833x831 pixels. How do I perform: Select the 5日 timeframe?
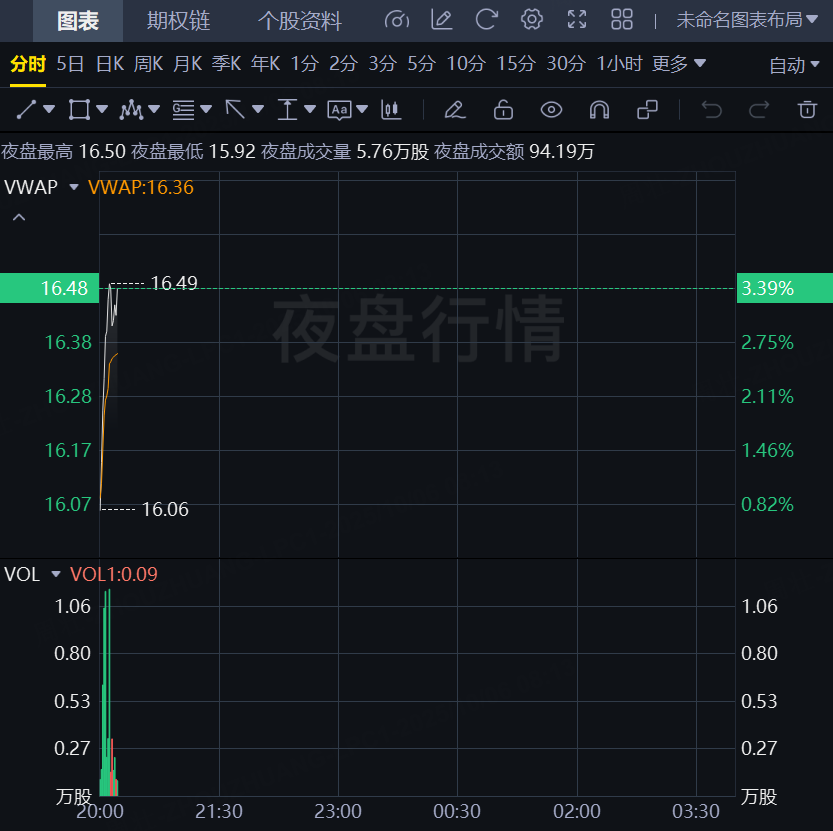pos(70,64)
